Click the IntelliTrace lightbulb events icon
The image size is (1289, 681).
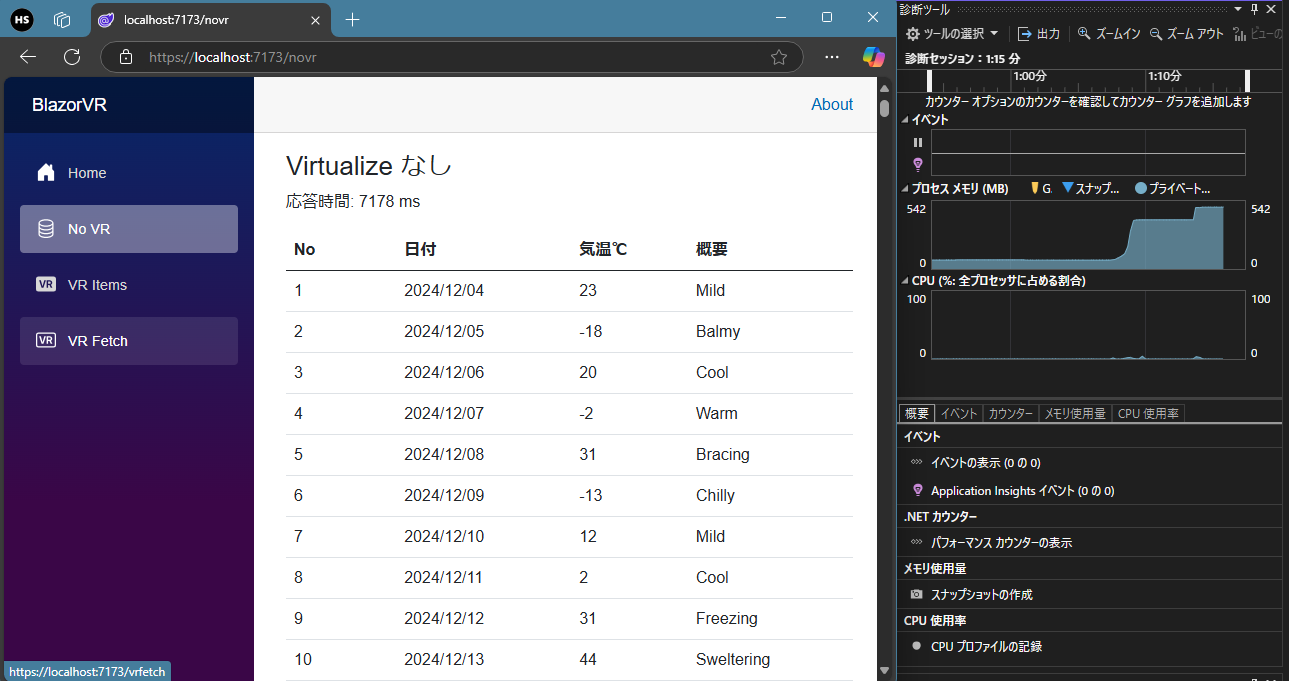click(917, 164)
